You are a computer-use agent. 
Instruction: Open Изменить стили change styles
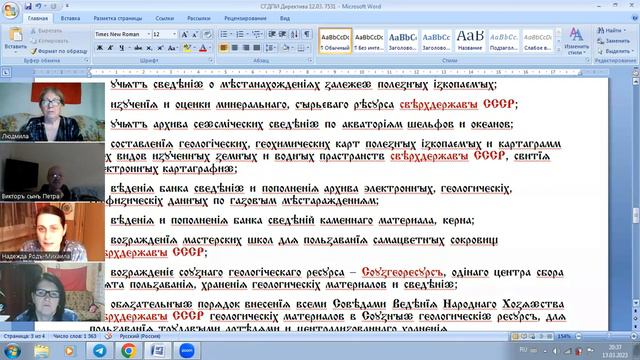(576, 41)
